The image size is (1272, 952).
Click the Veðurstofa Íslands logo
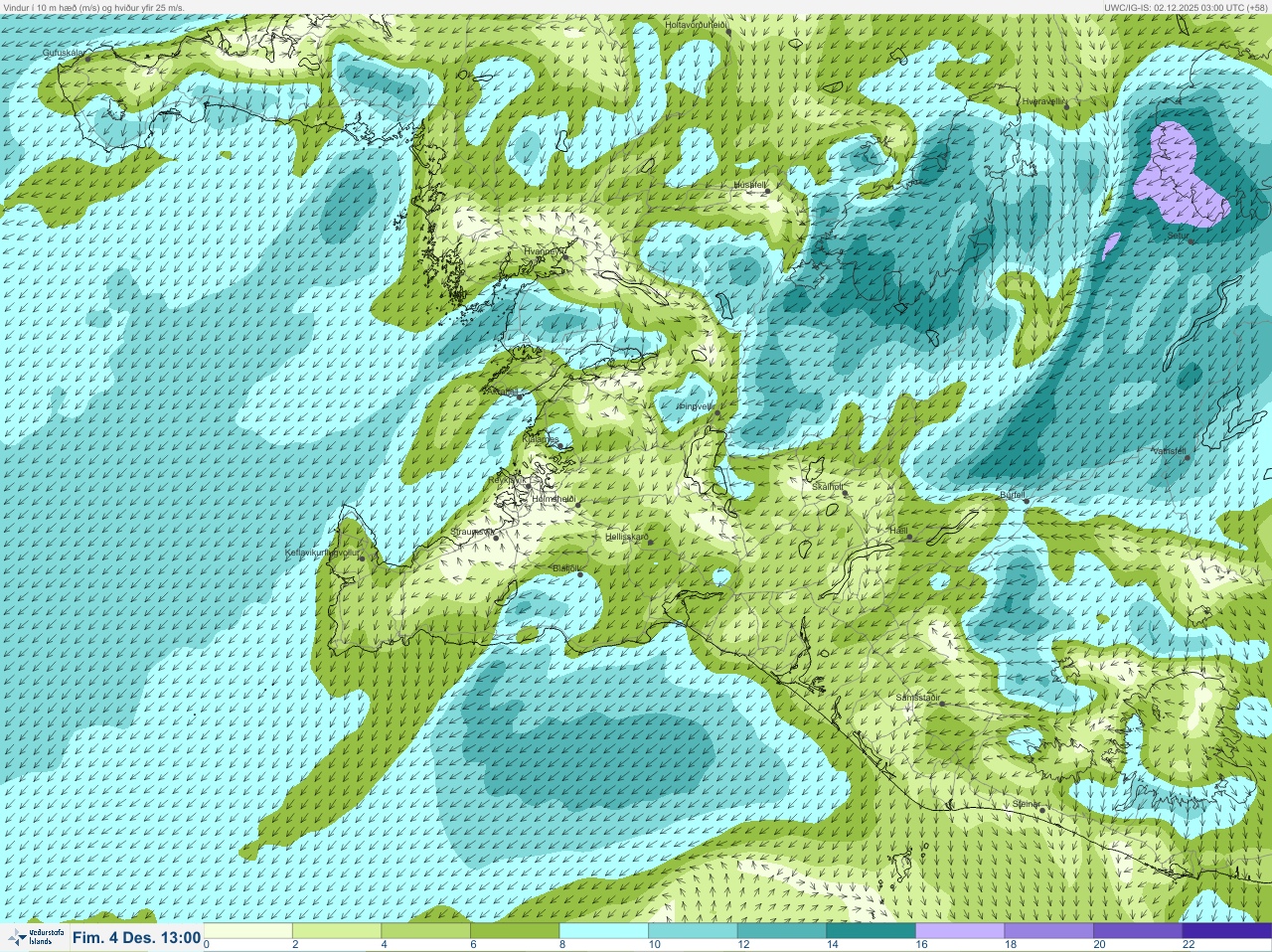pos(35,937)
